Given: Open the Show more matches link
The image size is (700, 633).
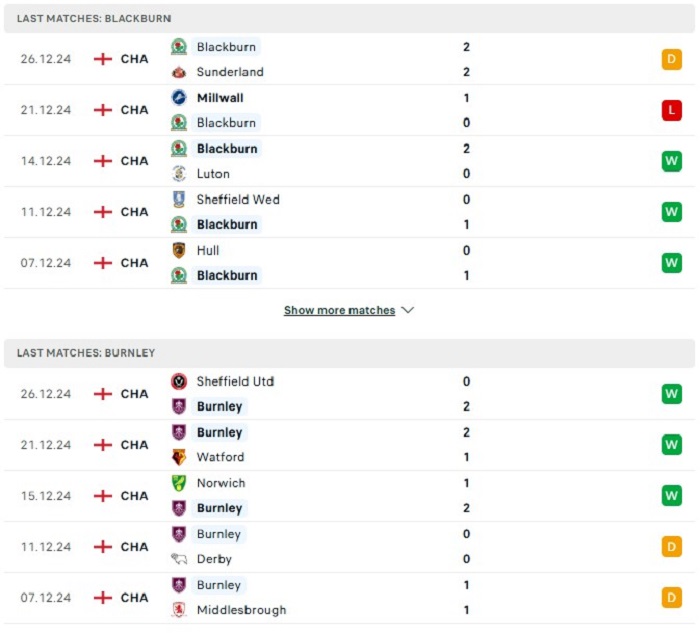Looking at the screenshot, I should (339, 310).
